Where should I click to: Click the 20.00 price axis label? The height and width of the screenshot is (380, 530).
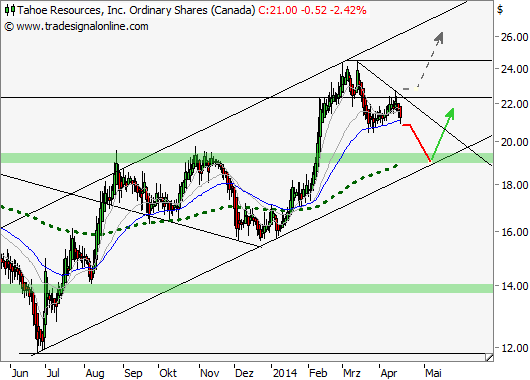click(514, 142)
